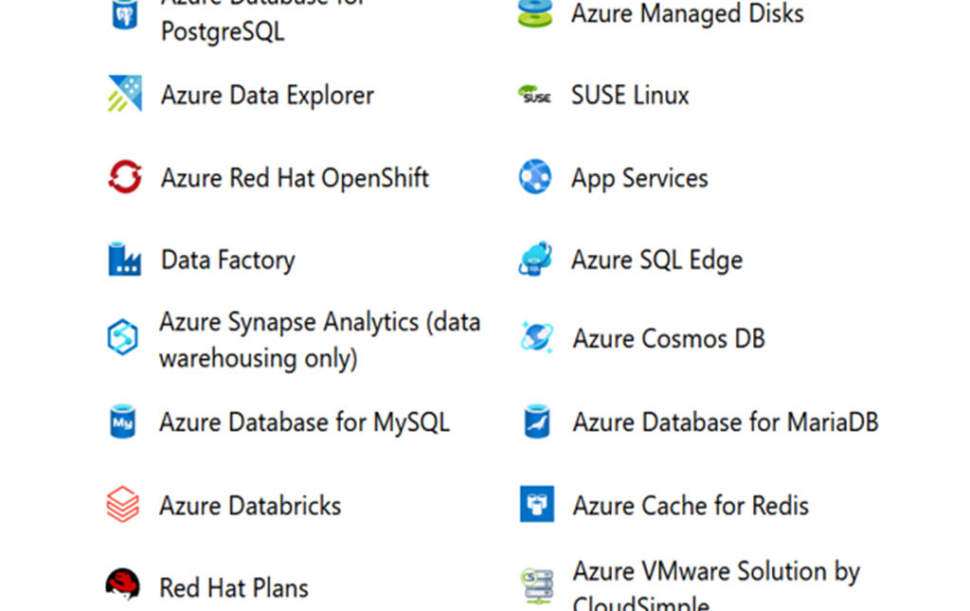Open the Azure Databricks text label
The width and height of the screenshot is (970, 611).
pyautogui.click(x=250, y=506)
